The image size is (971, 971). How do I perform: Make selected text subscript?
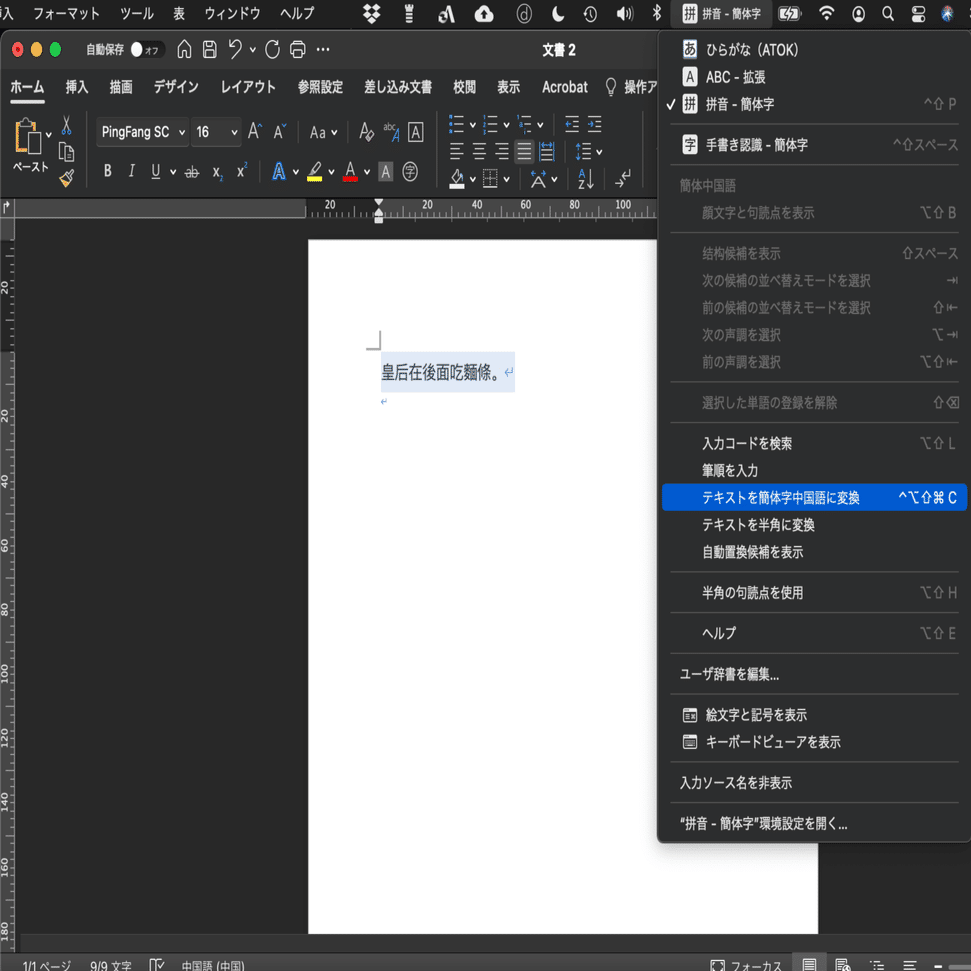[217, 172]
